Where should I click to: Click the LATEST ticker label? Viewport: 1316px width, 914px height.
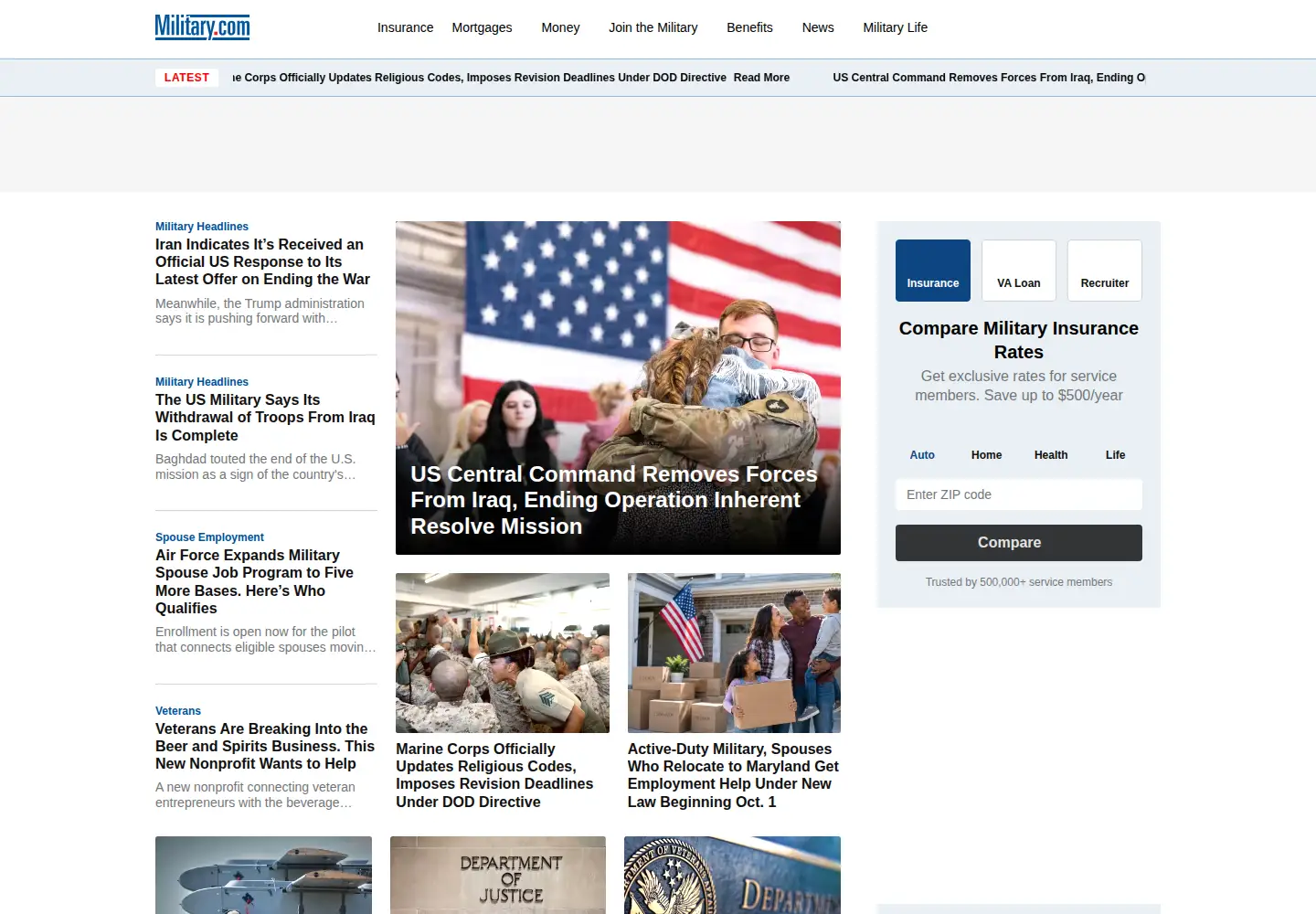pos(186,78)
